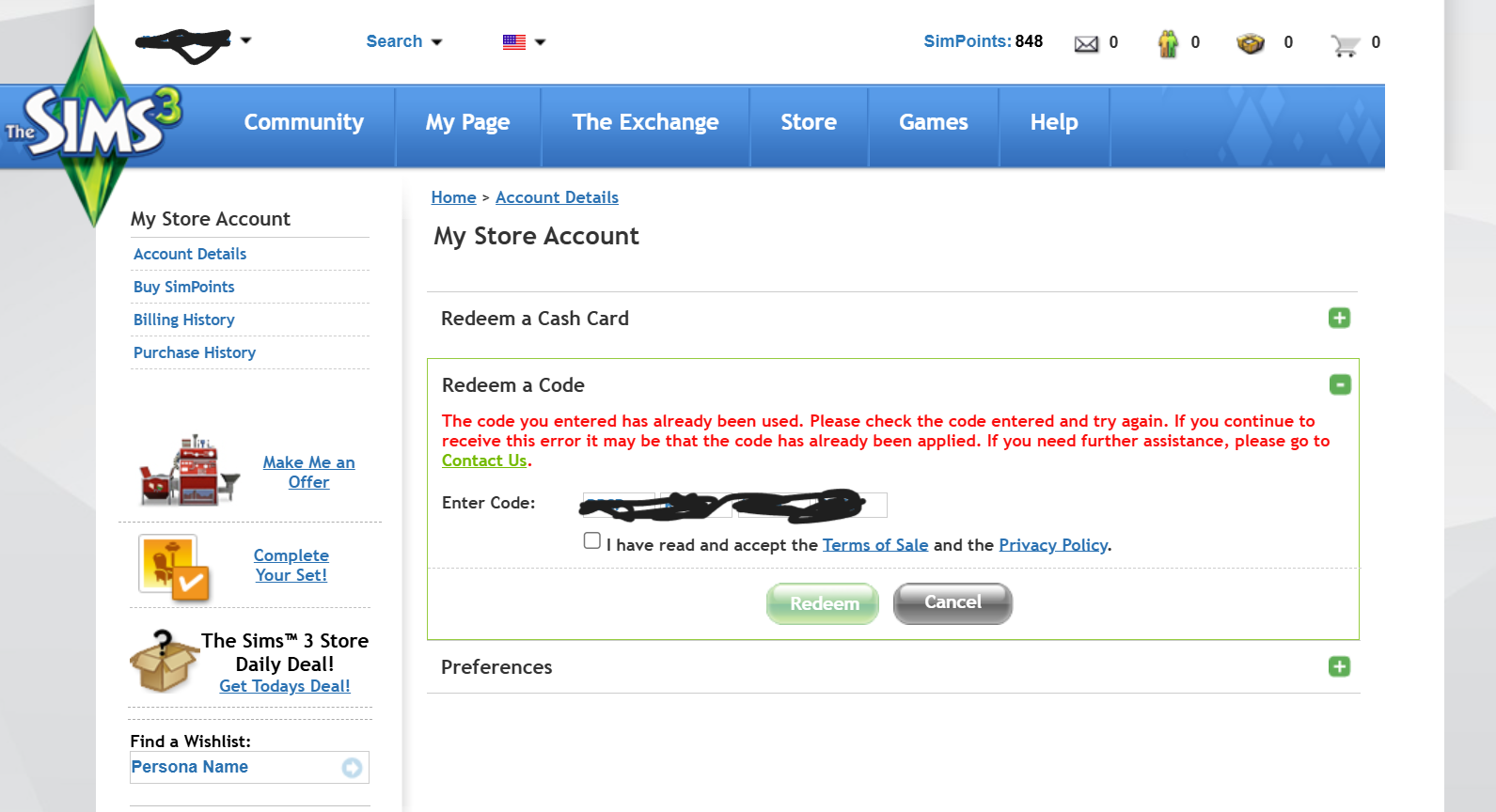Click the green gift box icon
This screenshot has height=812, width=1496.
point(1168,43)
